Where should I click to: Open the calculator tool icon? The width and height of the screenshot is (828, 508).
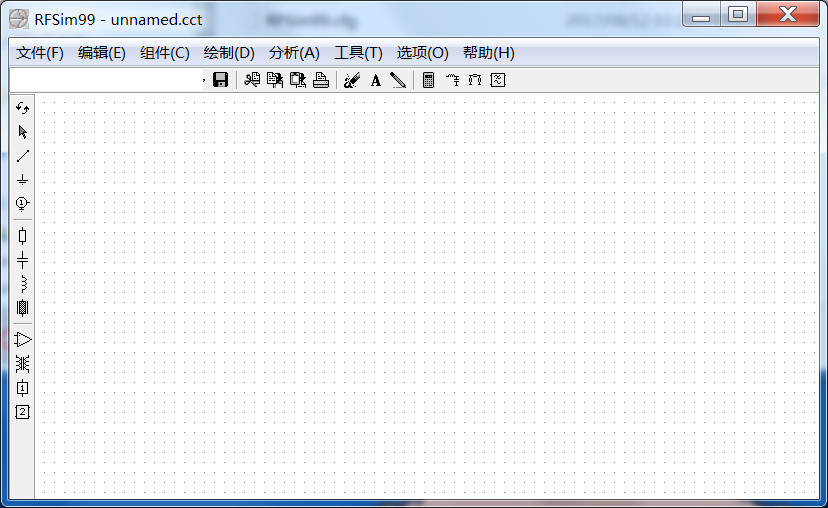point(428,80)
